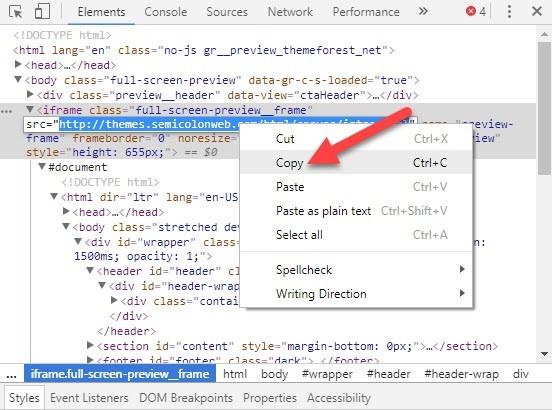Image resolution: width=552 pixels, height=410 pixels.
Task: Click the scrollbar down arrow
Action: pos(544,354)
